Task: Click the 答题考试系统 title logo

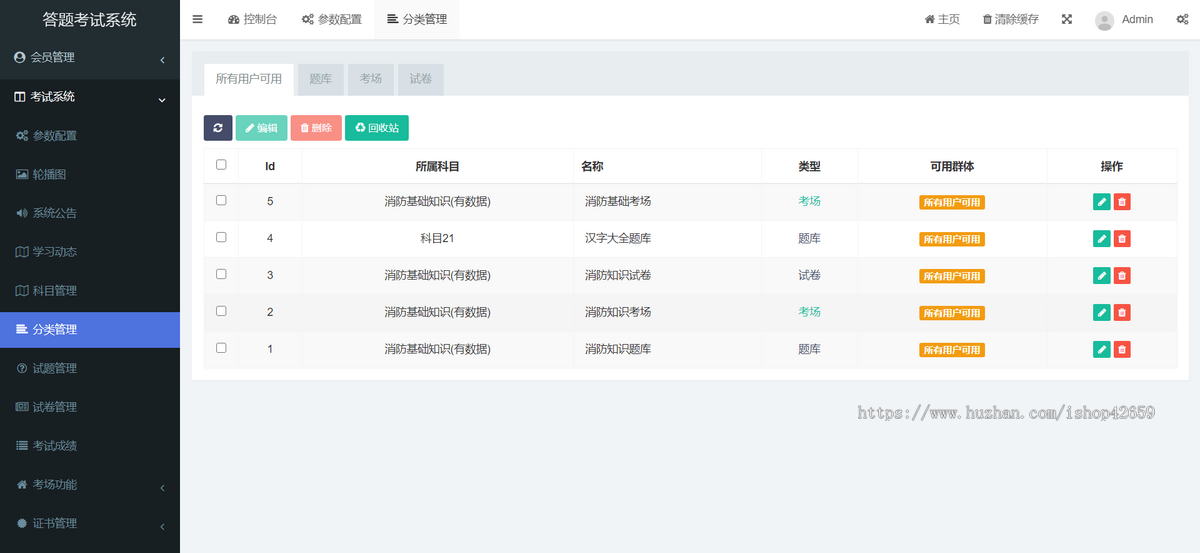Action: pos(90,19)
